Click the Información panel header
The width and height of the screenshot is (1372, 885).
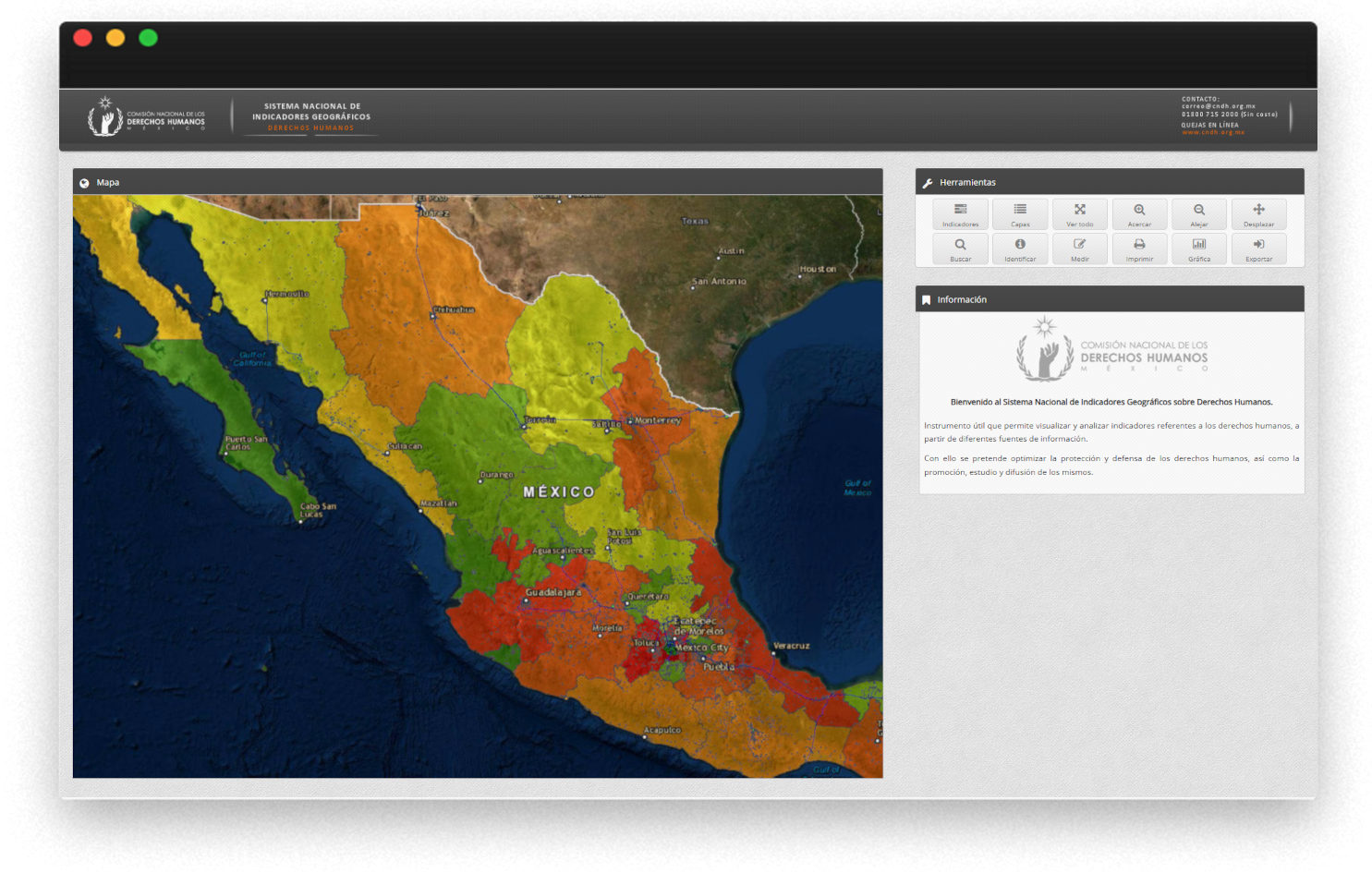click(1109, 299)
